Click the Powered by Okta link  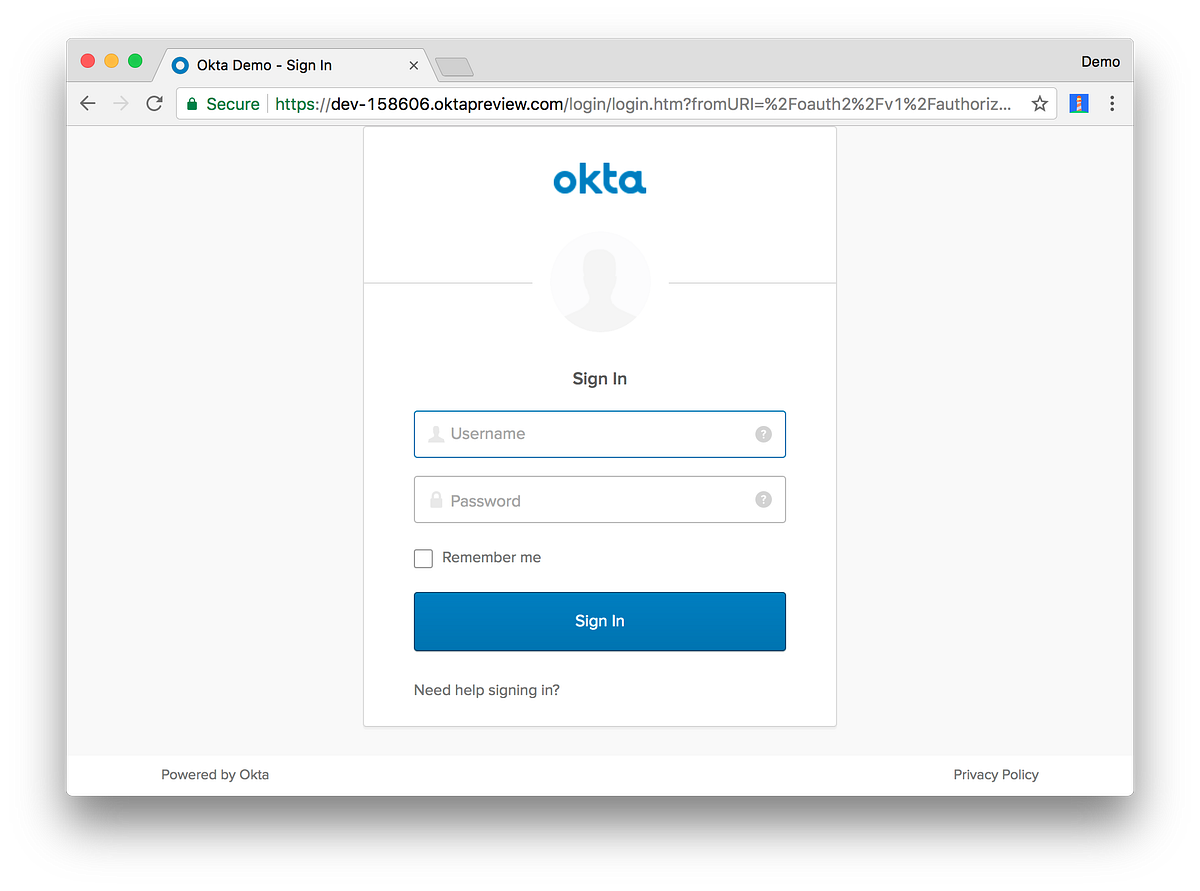(x=215, y=774)
